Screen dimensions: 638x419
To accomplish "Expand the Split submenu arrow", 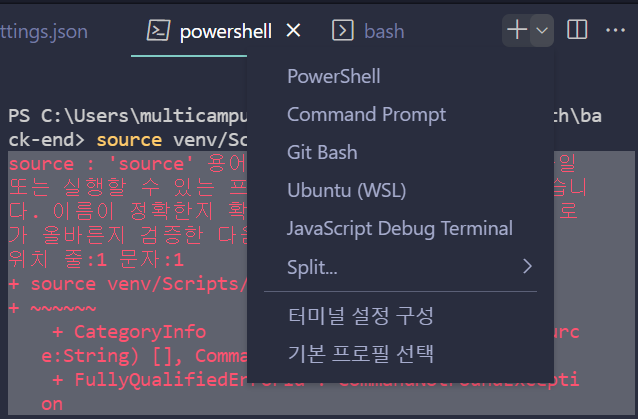I will pos(527,266).
